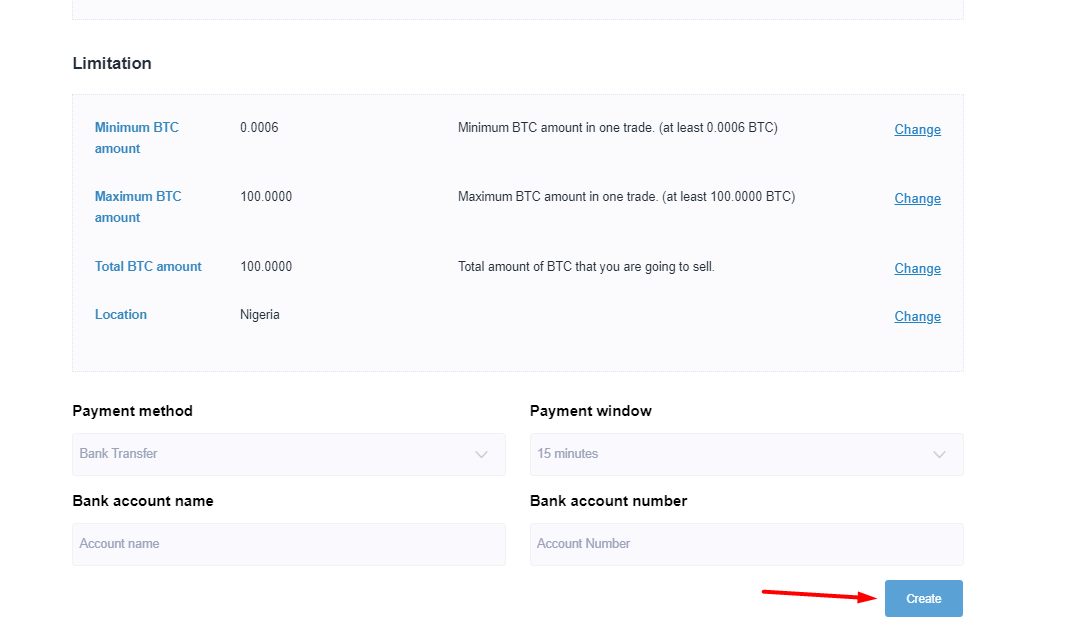This screenshot has width=1073, height=629.
Task: Click Change link for Maximum BTC amount
Action: (x=917, y=199)
